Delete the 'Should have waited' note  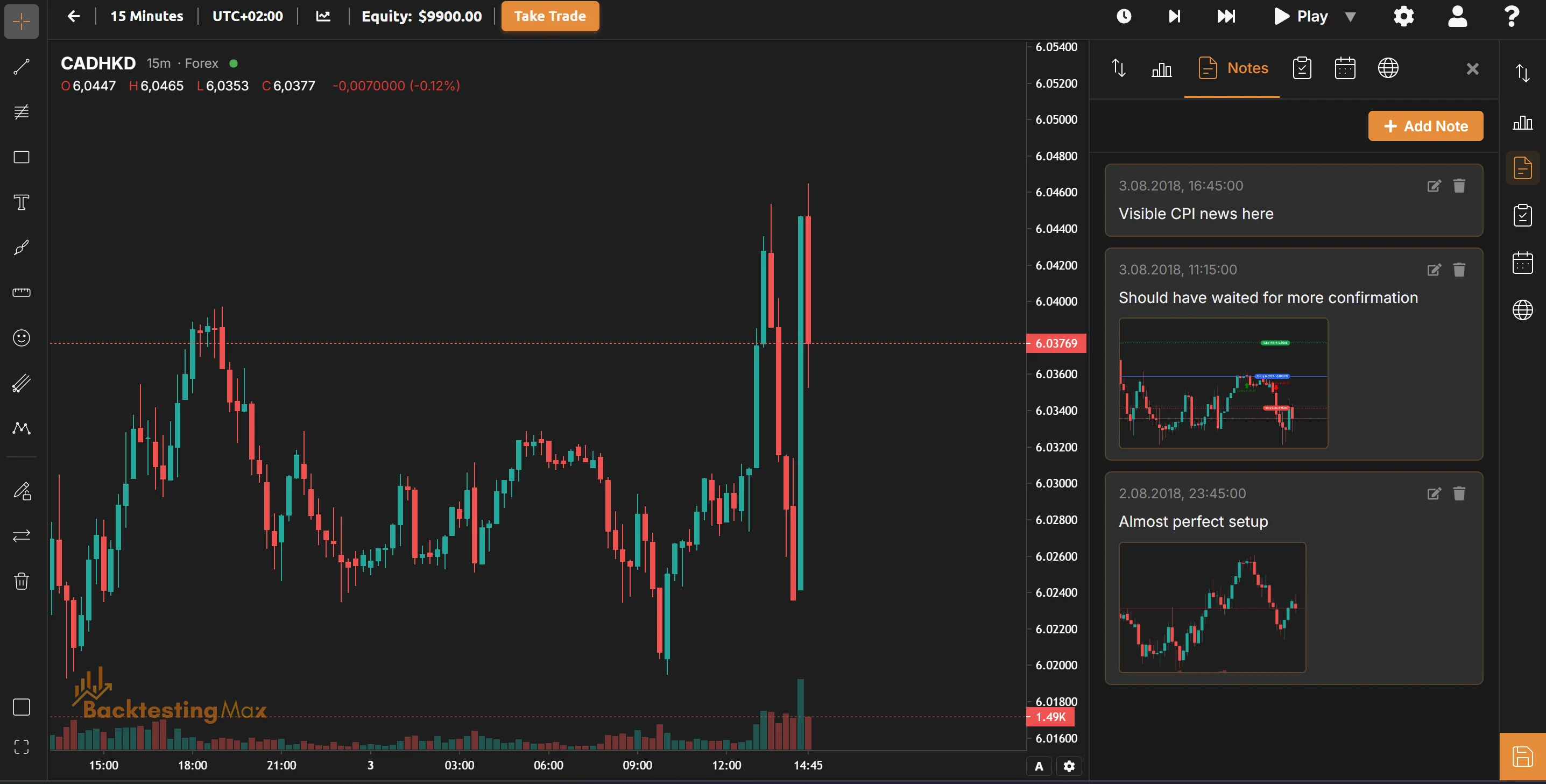[1459, 270]
